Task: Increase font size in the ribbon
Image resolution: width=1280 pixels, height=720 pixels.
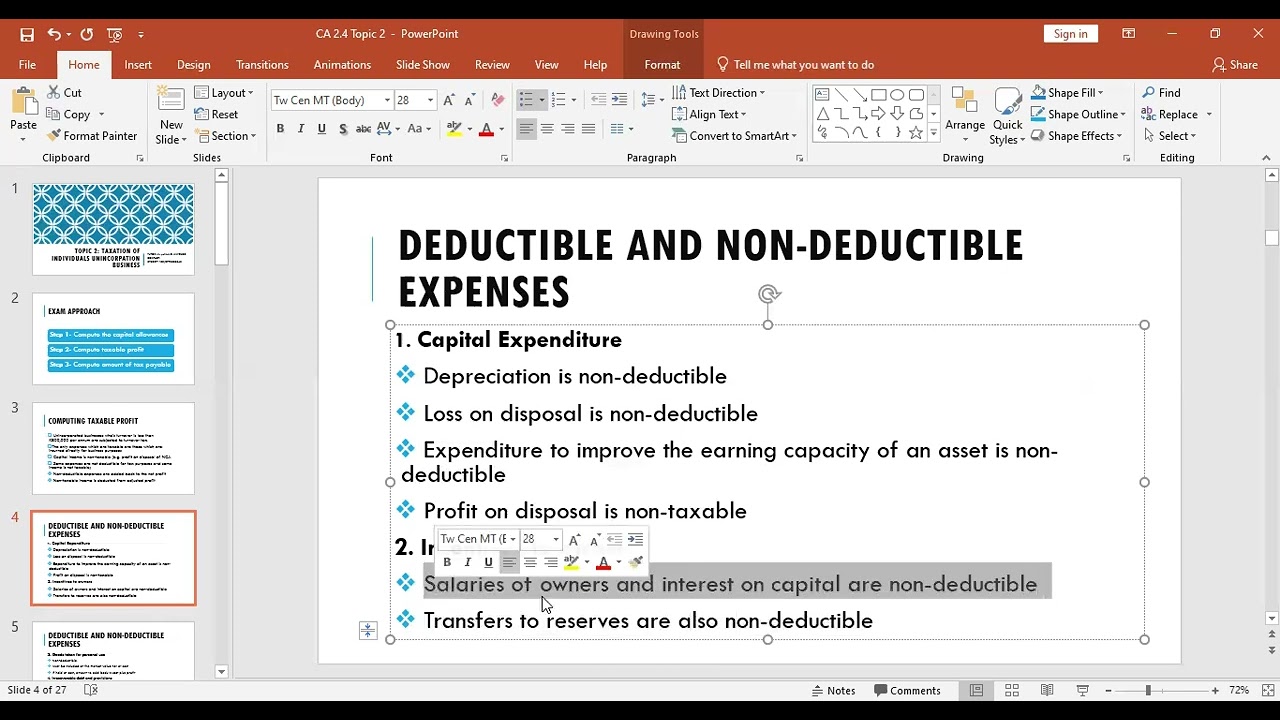Action: click(x=449, y=100)
